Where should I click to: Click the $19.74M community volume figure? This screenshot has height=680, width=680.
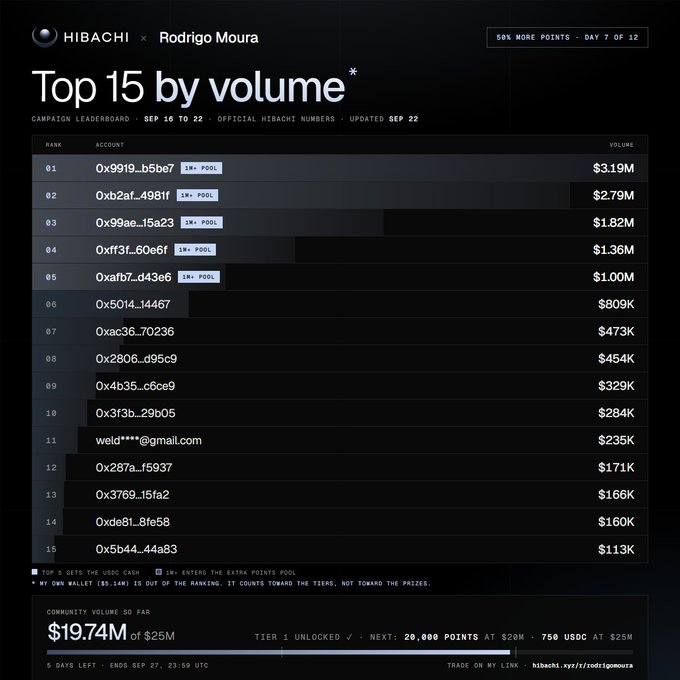(x=87, y=632)
